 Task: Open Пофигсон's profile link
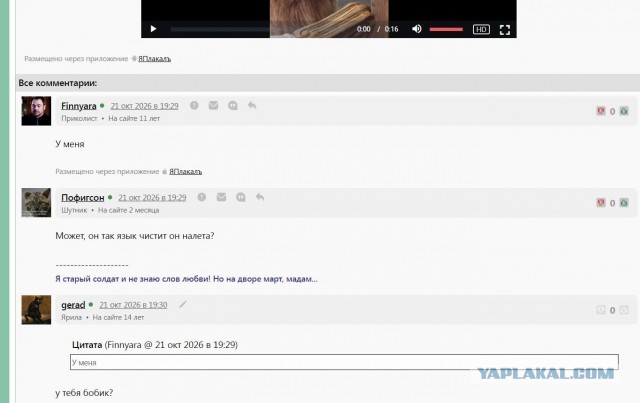click(83, 198)
